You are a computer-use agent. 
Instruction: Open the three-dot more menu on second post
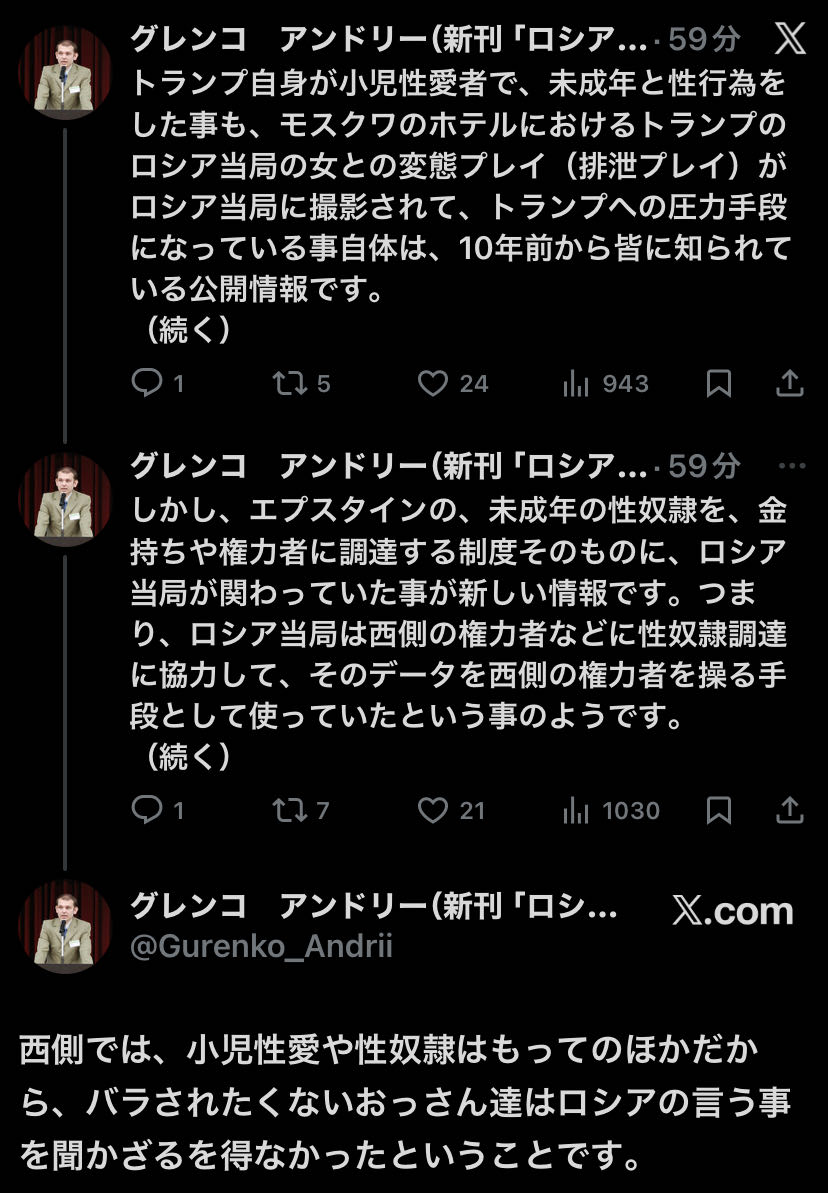click(790, 466)
